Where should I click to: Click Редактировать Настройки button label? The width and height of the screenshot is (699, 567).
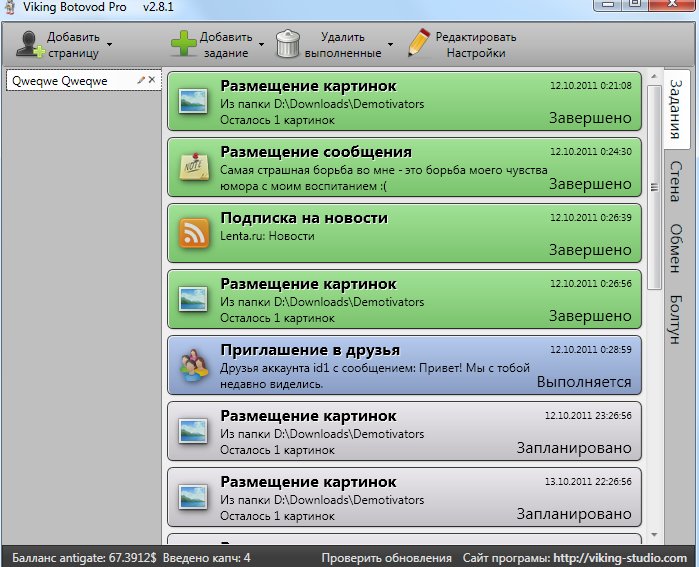[476, 45]
